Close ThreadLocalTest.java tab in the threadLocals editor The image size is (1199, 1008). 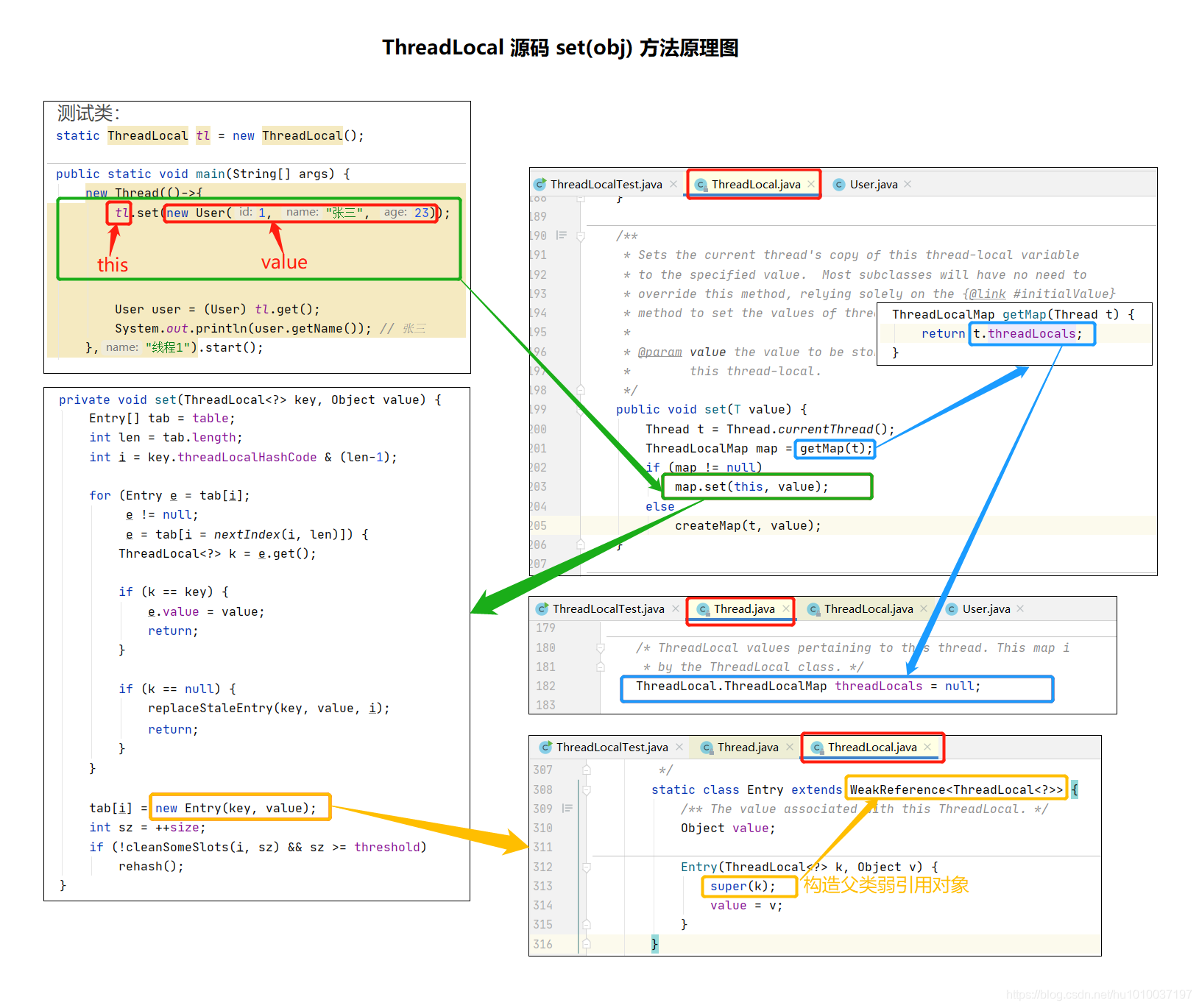(x=676, y=608)
